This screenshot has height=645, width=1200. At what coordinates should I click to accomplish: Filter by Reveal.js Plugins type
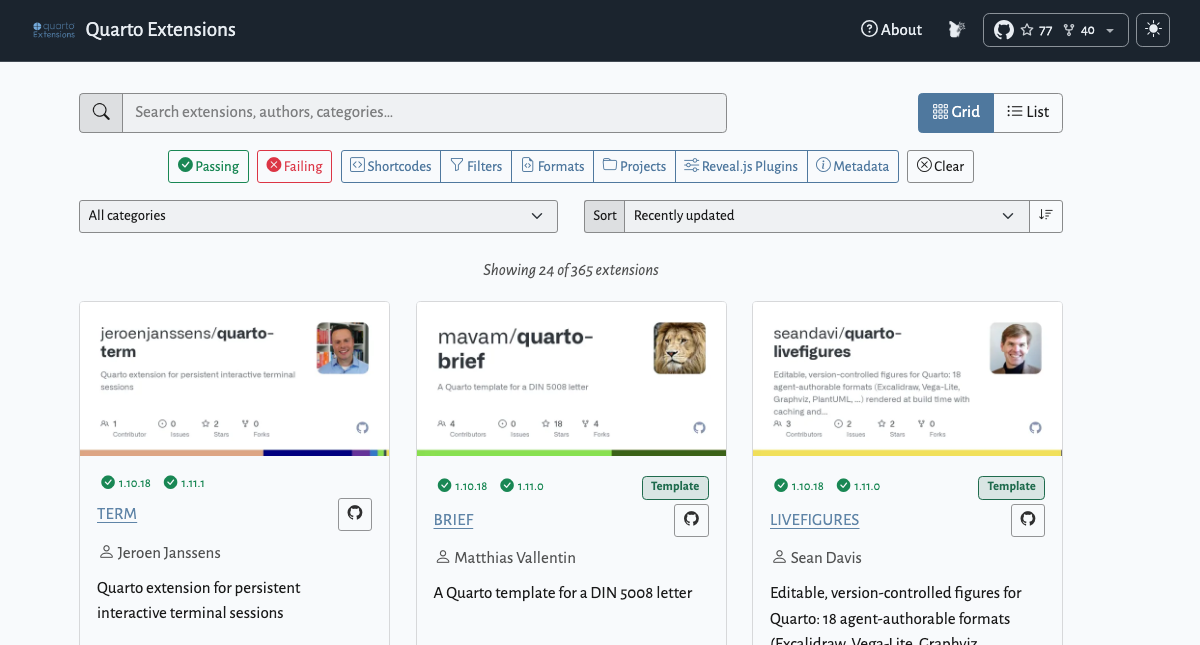[741, 166]
